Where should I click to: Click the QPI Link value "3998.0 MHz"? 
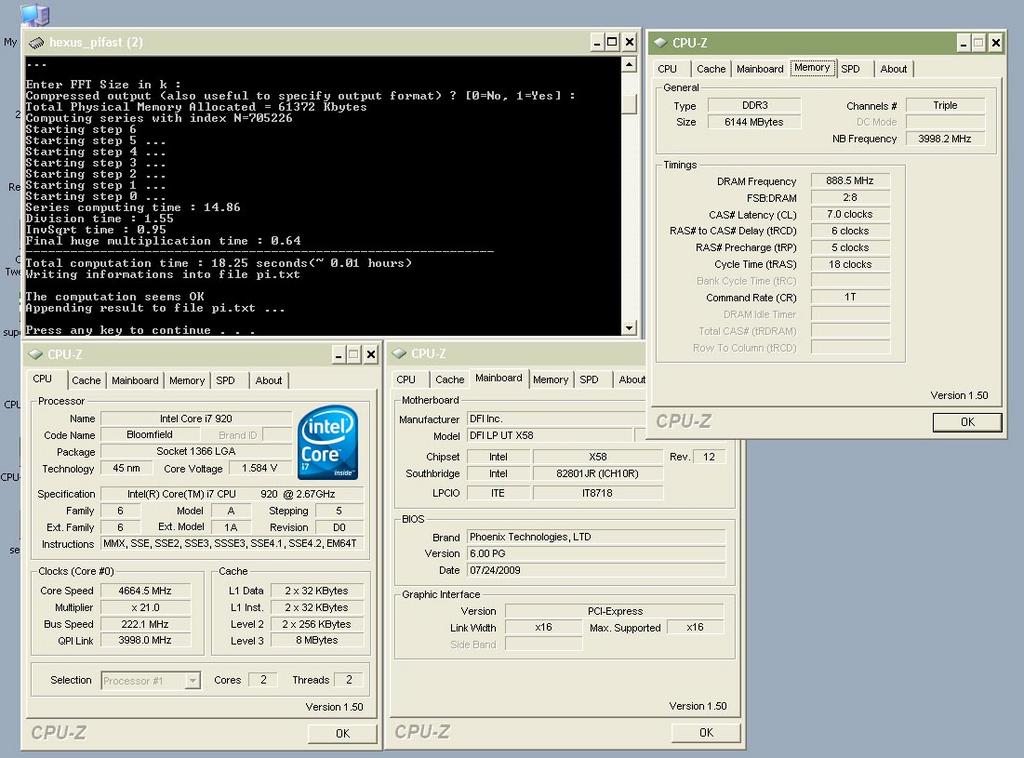click(145, 640)
